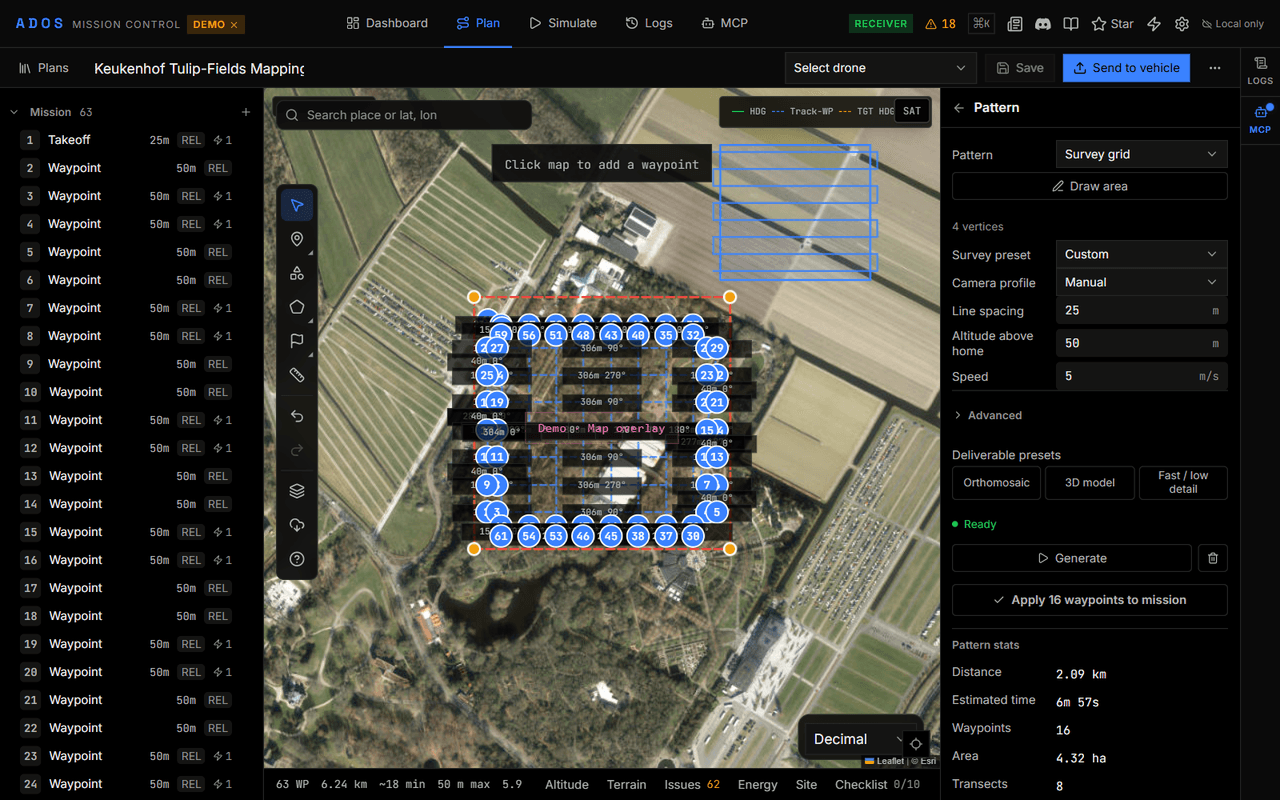Viewport: 1280px width, 800px height.
Task: Open the LOGS side panel icon
Action: click(x=1260, y=70)
